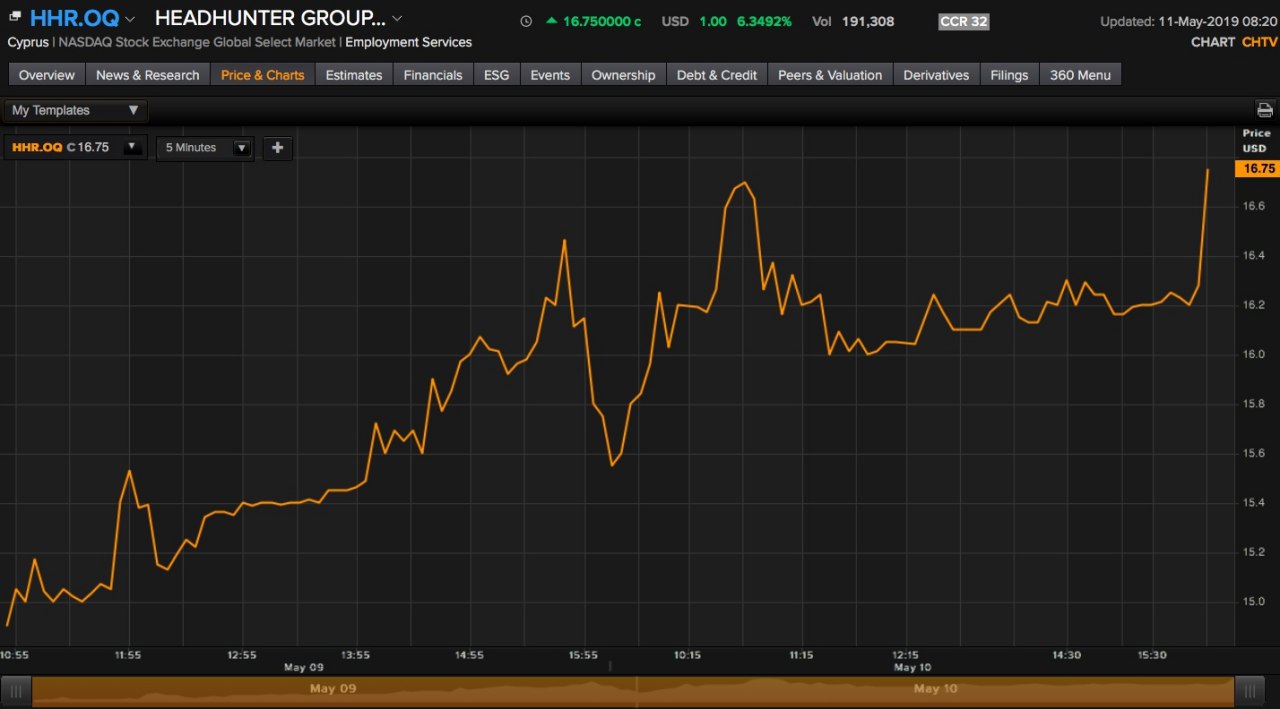Image resolution: width=1280 pixels, height=709 pixels.
Task: Click the 10:55 time axis label
Action: point(14,655)
